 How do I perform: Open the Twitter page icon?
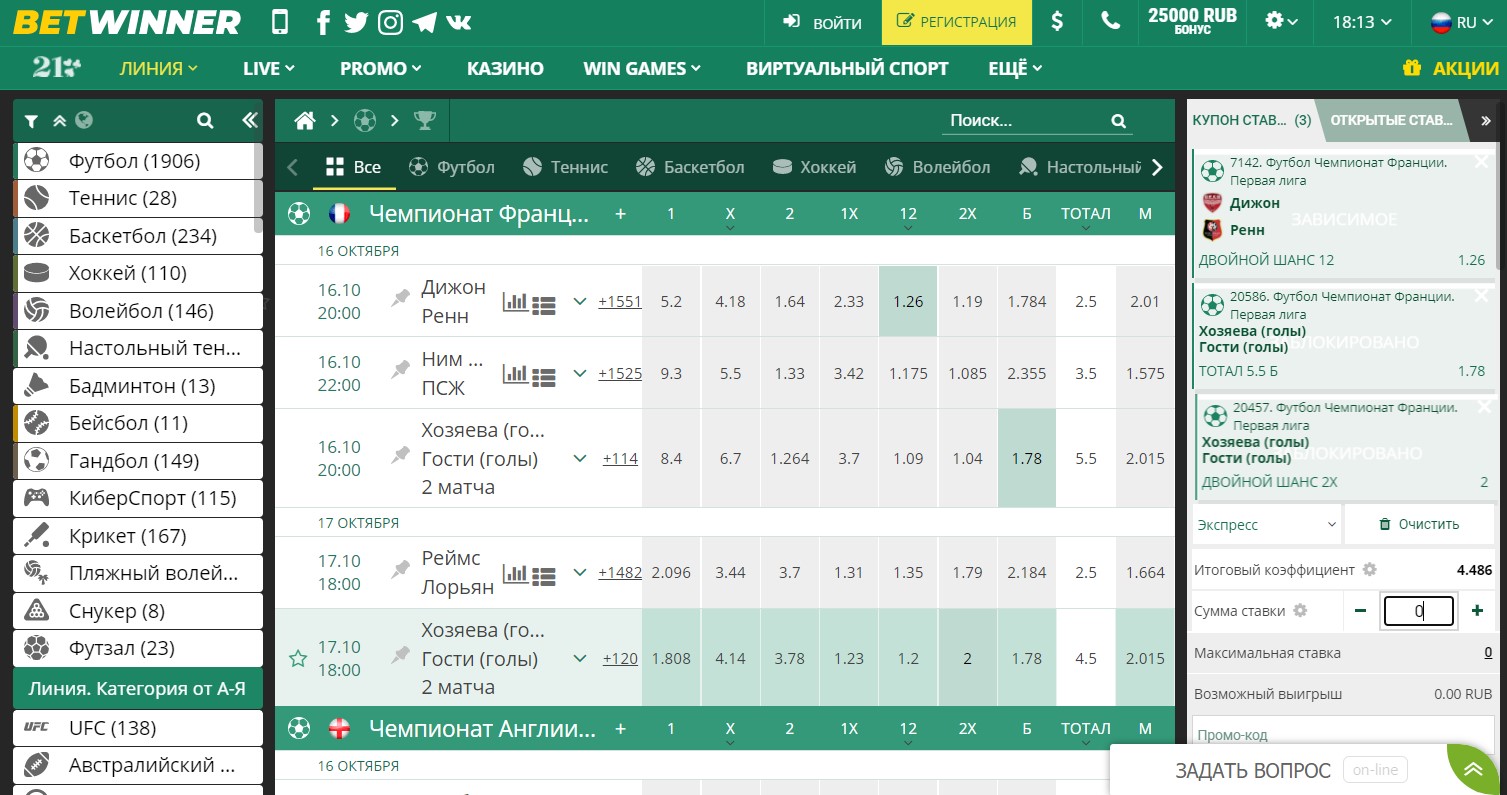point(356,22)
